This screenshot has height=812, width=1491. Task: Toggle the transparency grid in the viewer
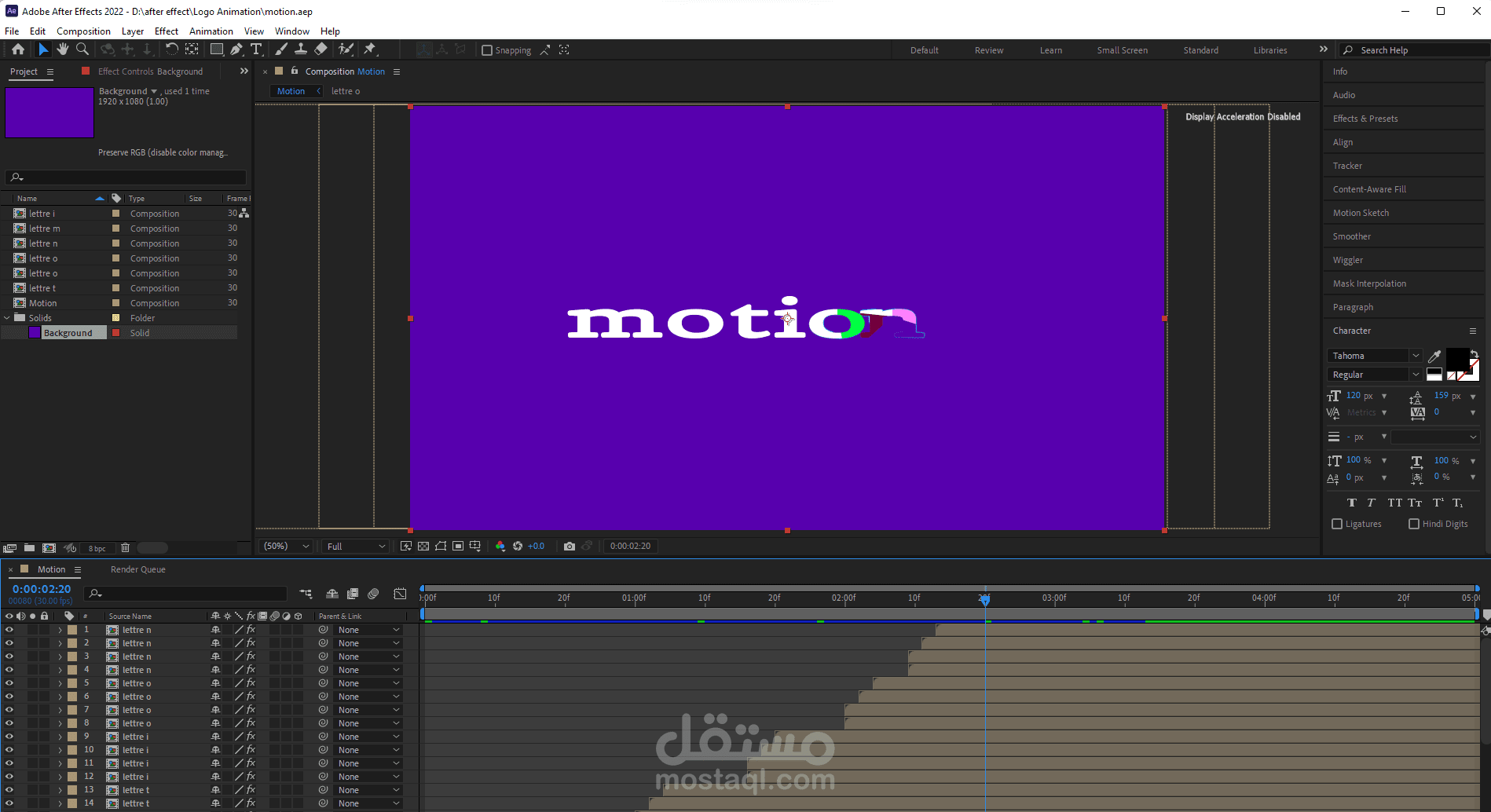pyautogui.click(x=423, y=547)
